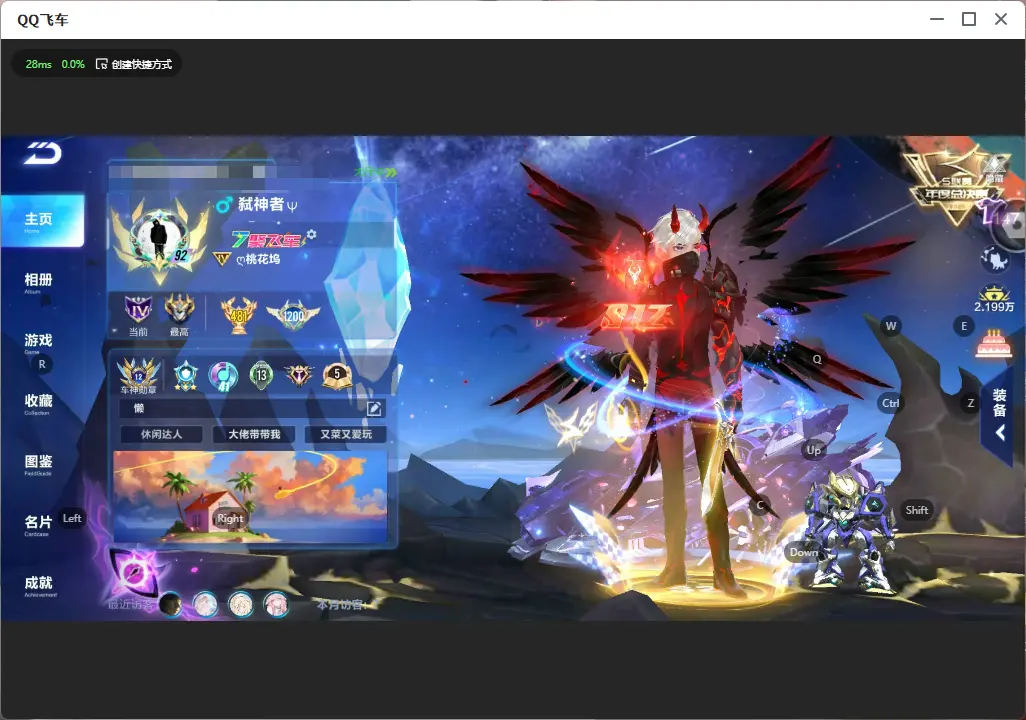Click the Z key overlay button
Image resolution: width=1026 pixels, height=720 pixels.
pyautogui.click(x=971, y=403)
